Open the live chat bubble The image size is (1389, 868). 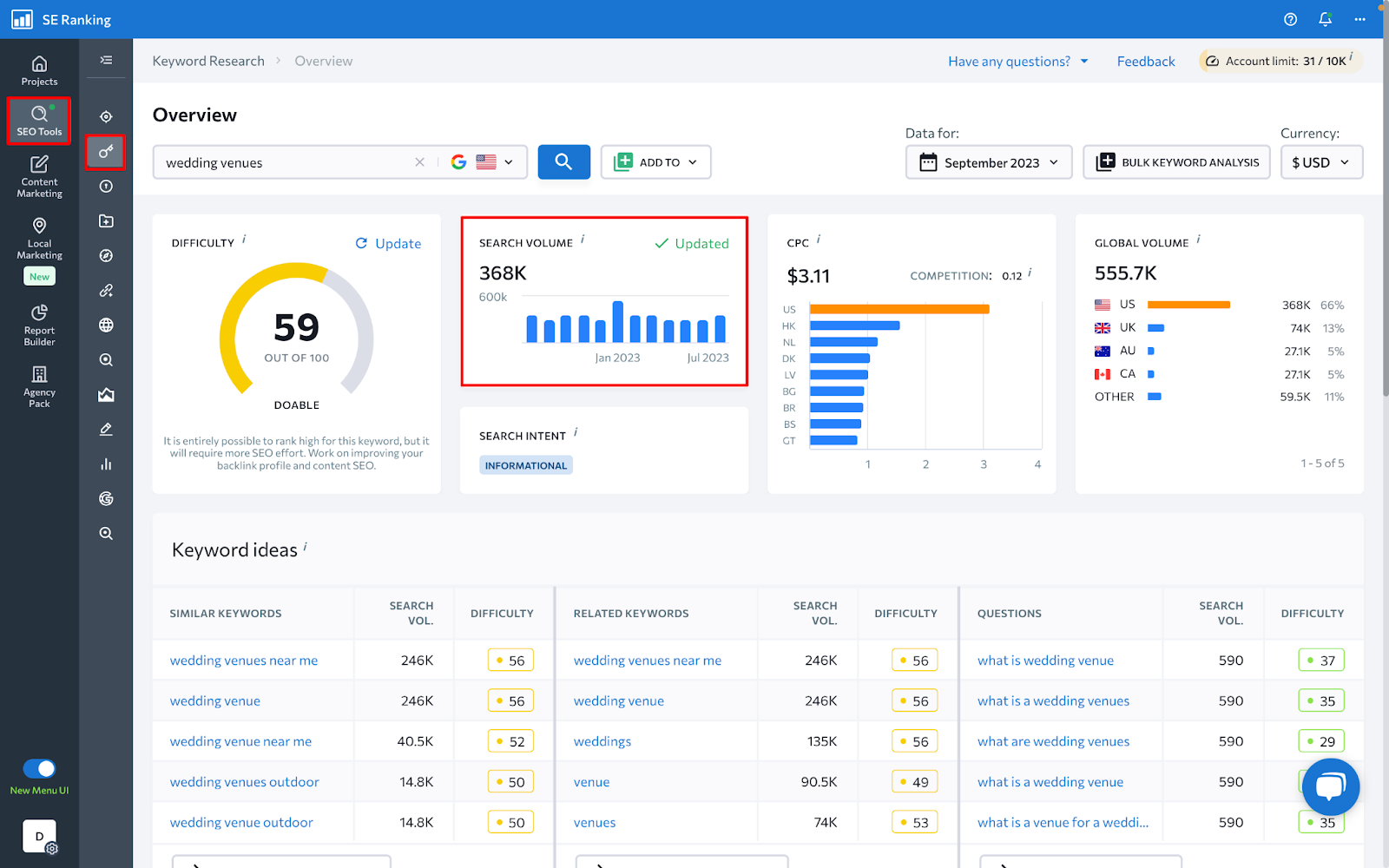click(x=1330, y=786)
